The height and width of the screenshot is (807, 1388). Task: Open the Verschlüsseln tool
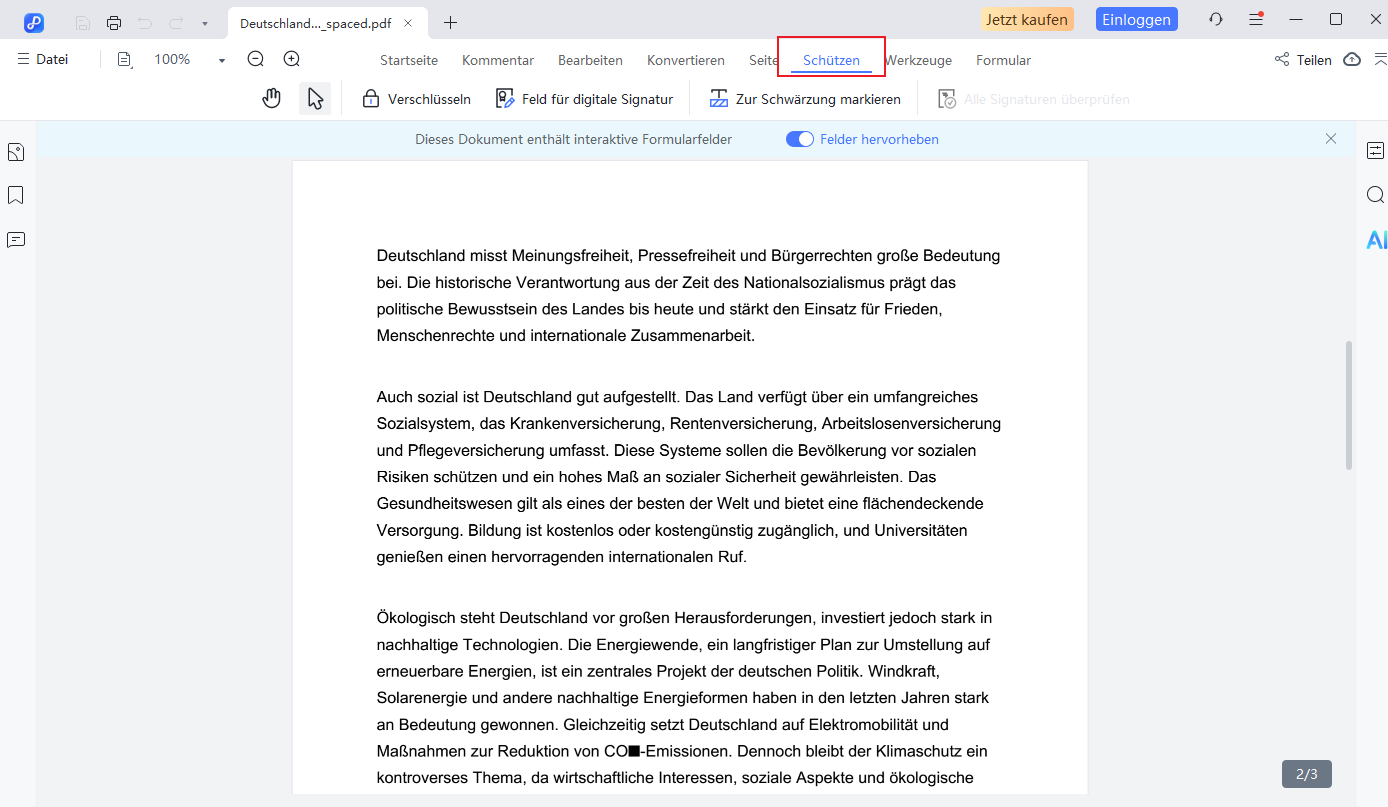coord(415,98)
